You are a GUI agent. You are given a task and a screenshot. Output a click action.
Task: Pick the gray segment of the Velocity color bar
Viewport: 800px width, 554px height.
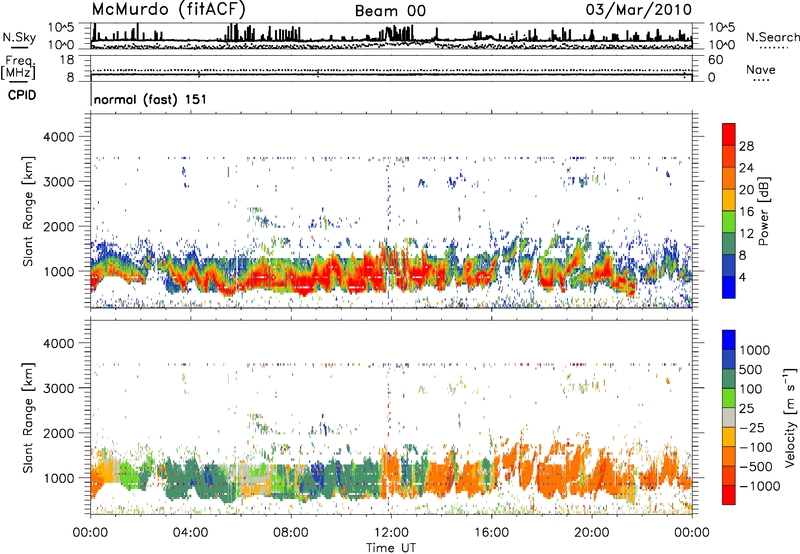729,417
